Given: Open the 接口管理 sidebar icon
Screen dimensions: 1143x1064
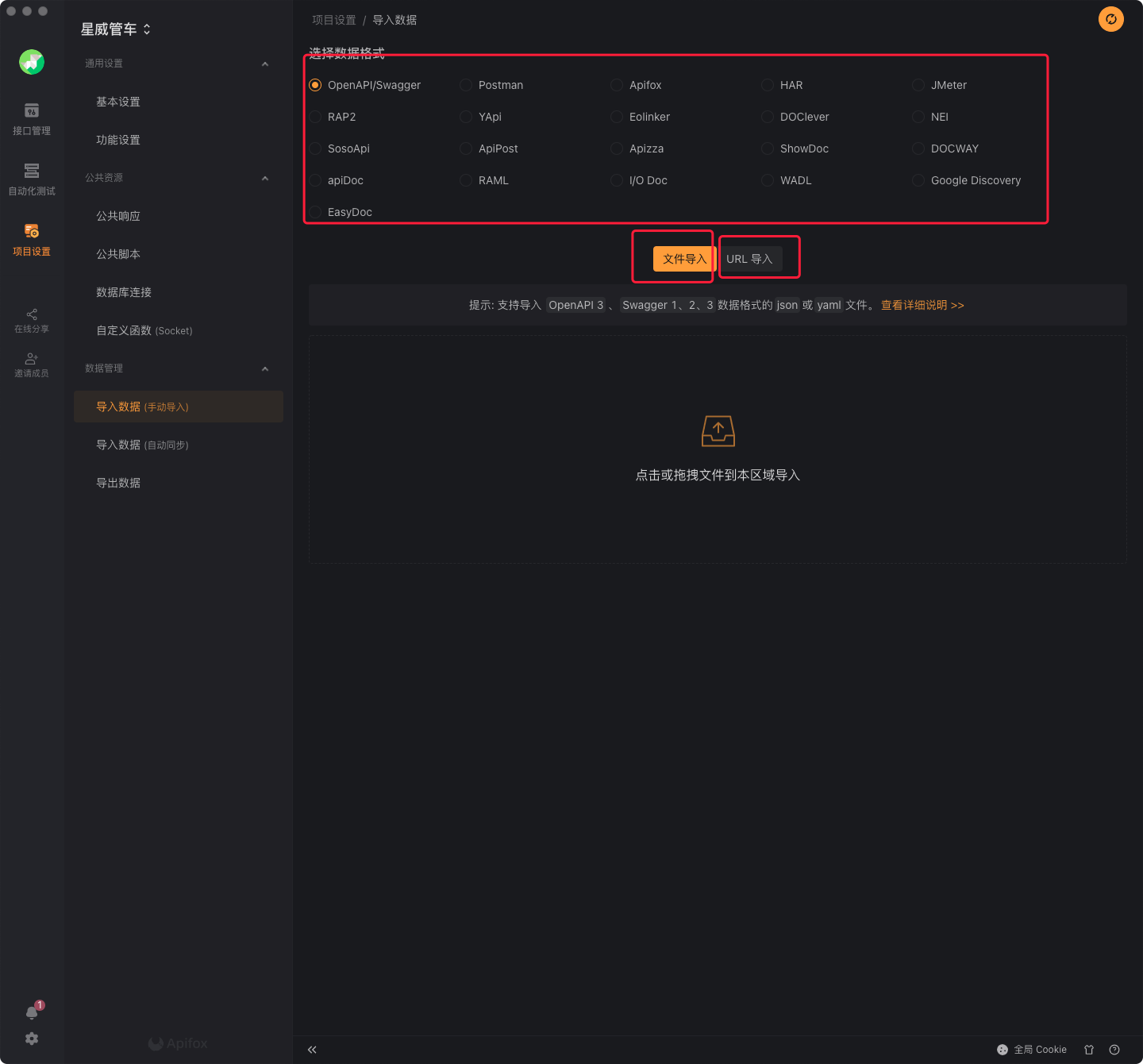Looking at the screenshot, I should (x=32, y=119).
